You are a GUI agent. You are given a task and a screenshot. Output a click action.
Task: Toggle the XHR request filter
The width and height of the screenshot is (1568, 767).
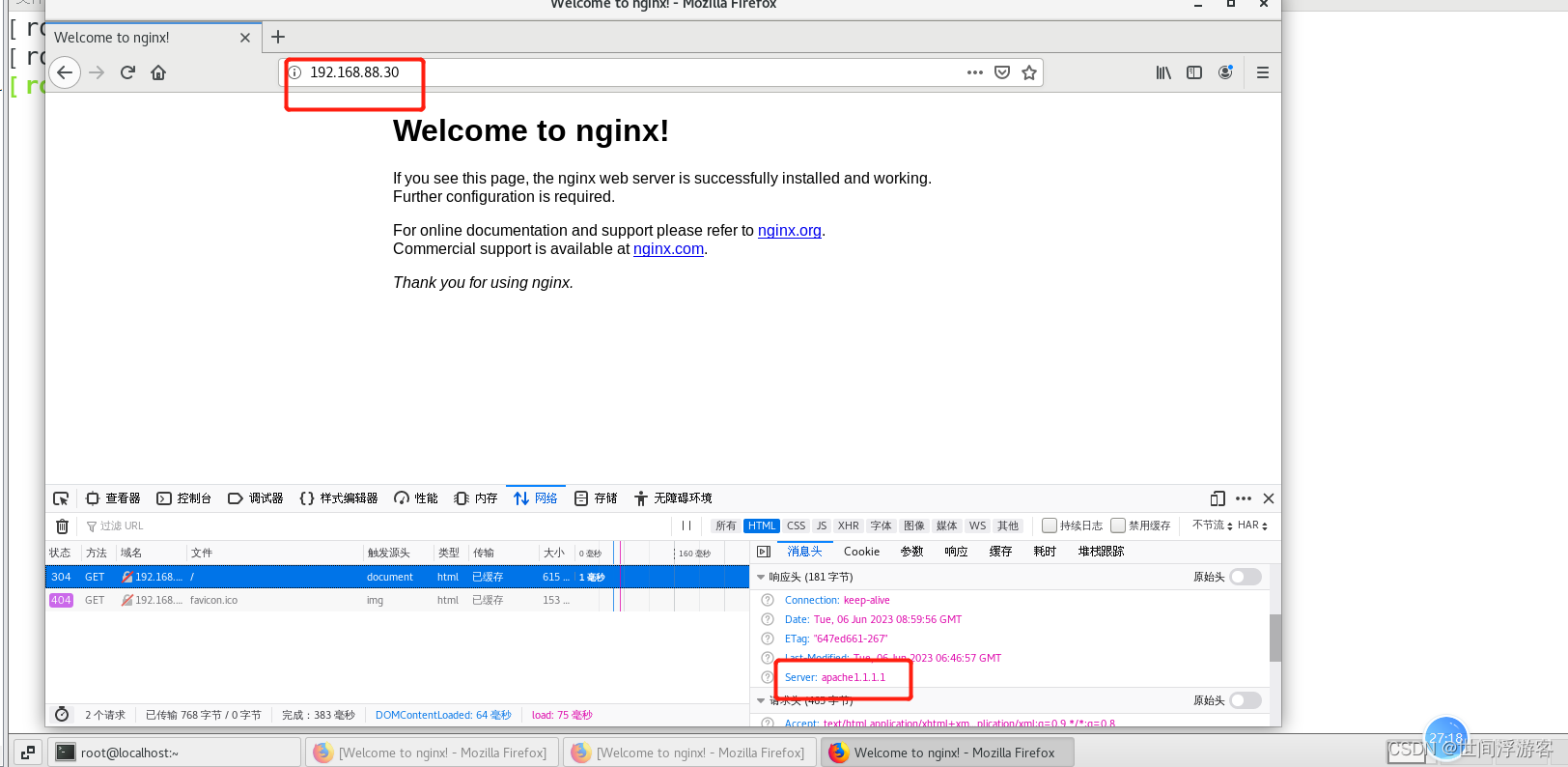(849, 526)
